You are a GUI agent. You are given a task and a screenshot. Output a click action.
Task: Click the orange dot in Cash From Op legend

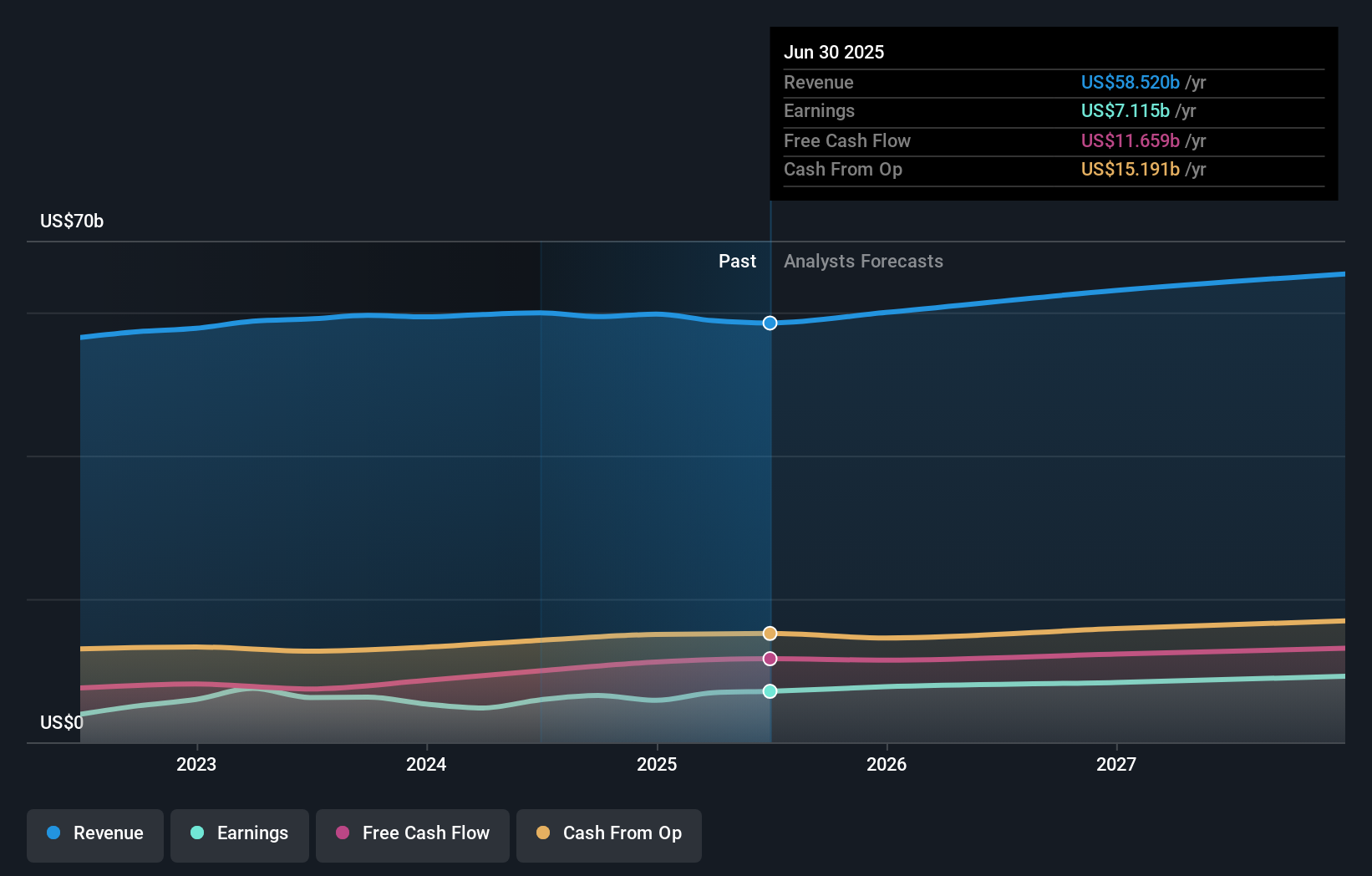pyautogui.click(x=542, y=833)
